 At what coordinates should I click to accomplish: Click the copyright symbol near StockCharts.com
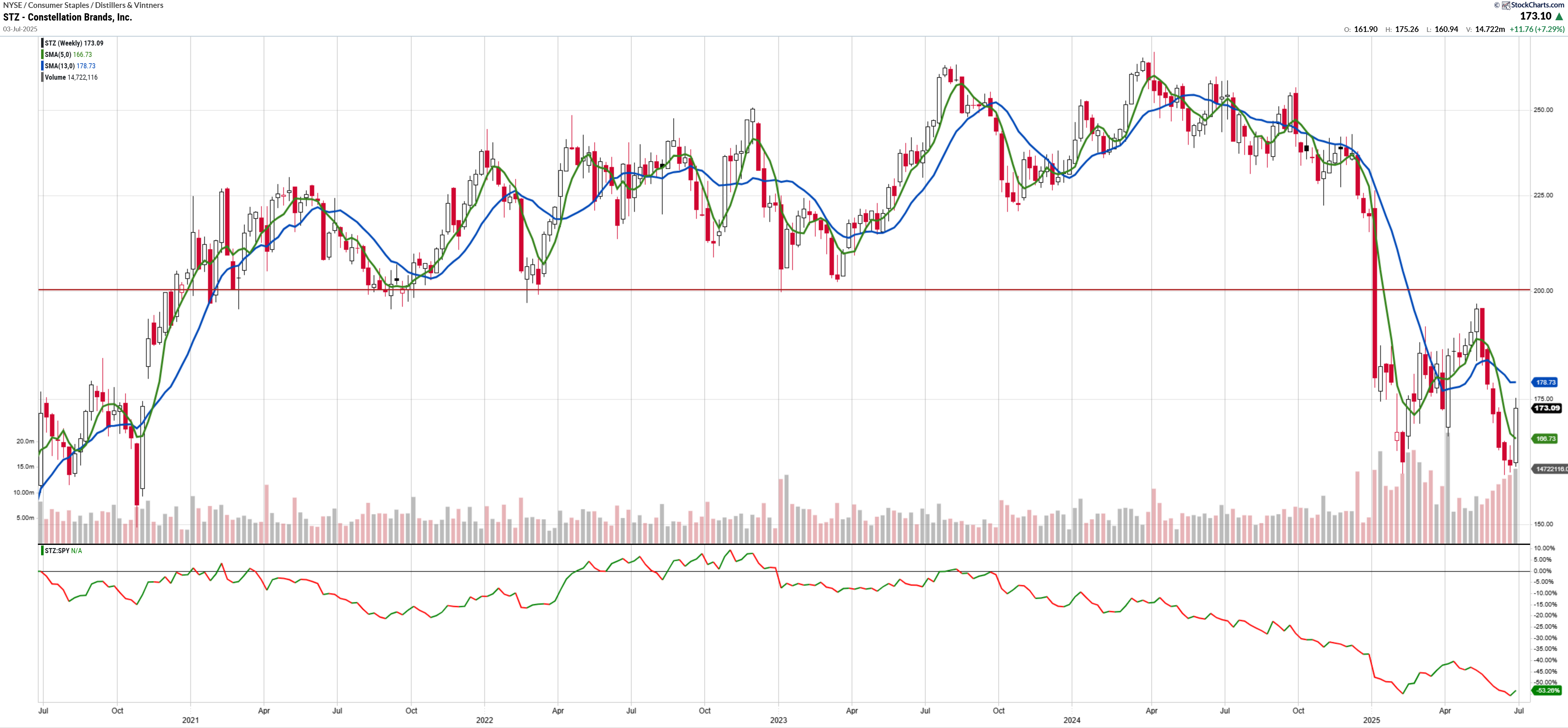(1497, 5)
